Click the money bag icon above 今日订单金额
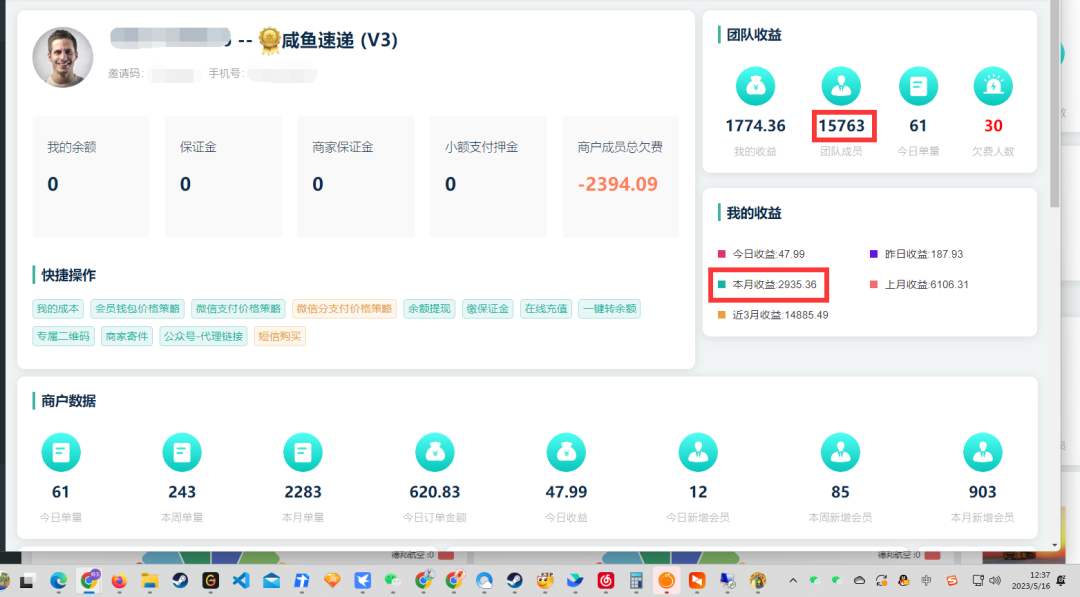Viewport: 1080px width, 597px height. [x=434, y=452]
